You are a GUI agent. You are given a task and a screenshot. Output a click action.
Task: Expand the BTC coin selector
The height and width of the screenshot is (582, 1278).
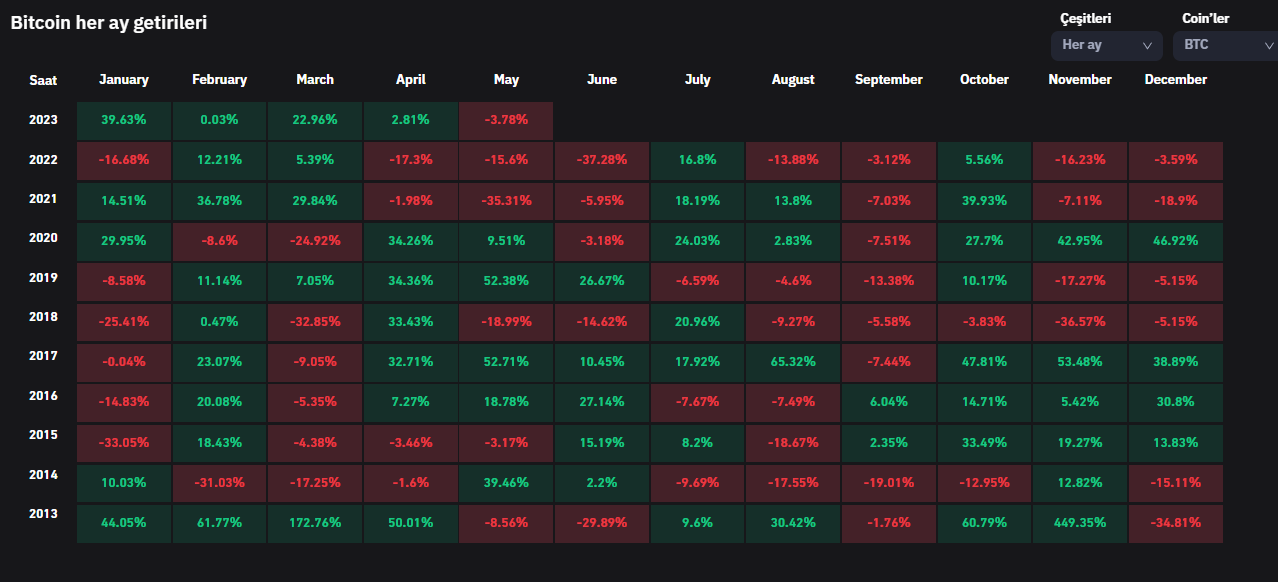tap(1224, 45)
